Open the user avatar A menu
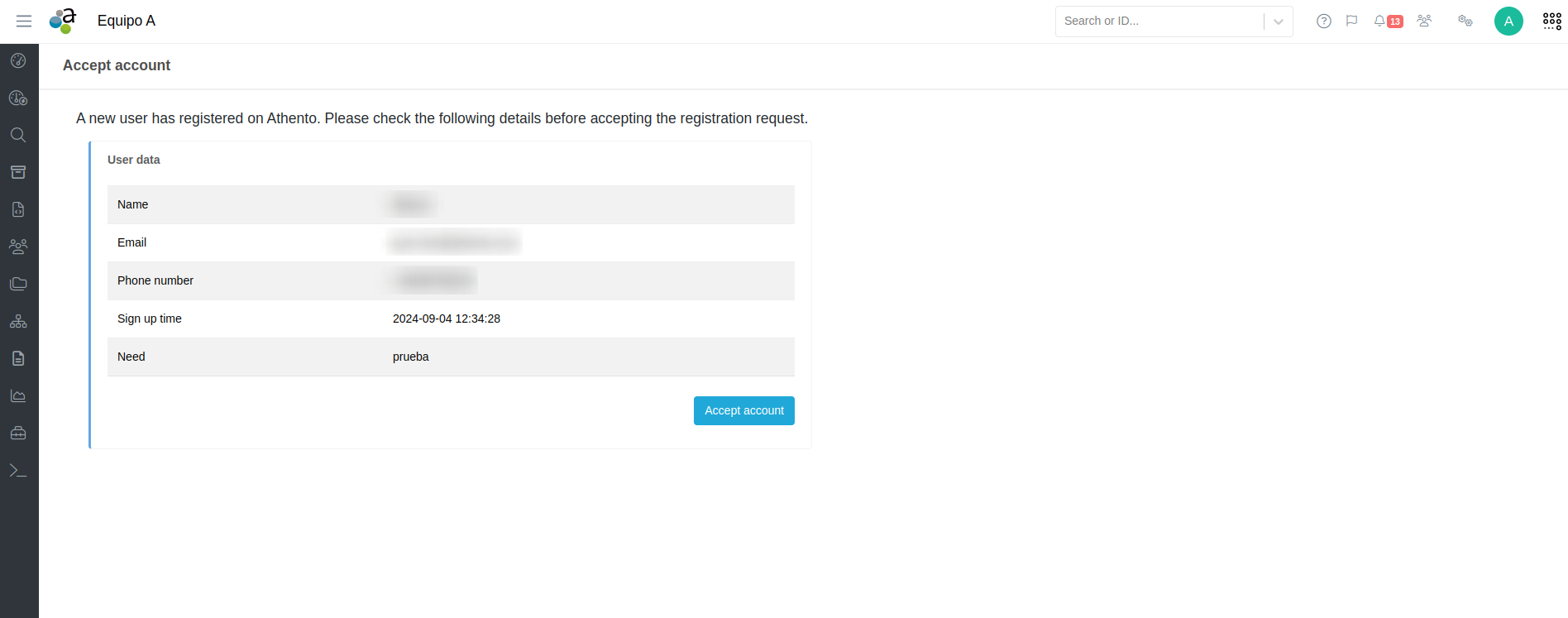Image resolution: width=1568 pixels, height=618 pixels. coord(1508,22)
